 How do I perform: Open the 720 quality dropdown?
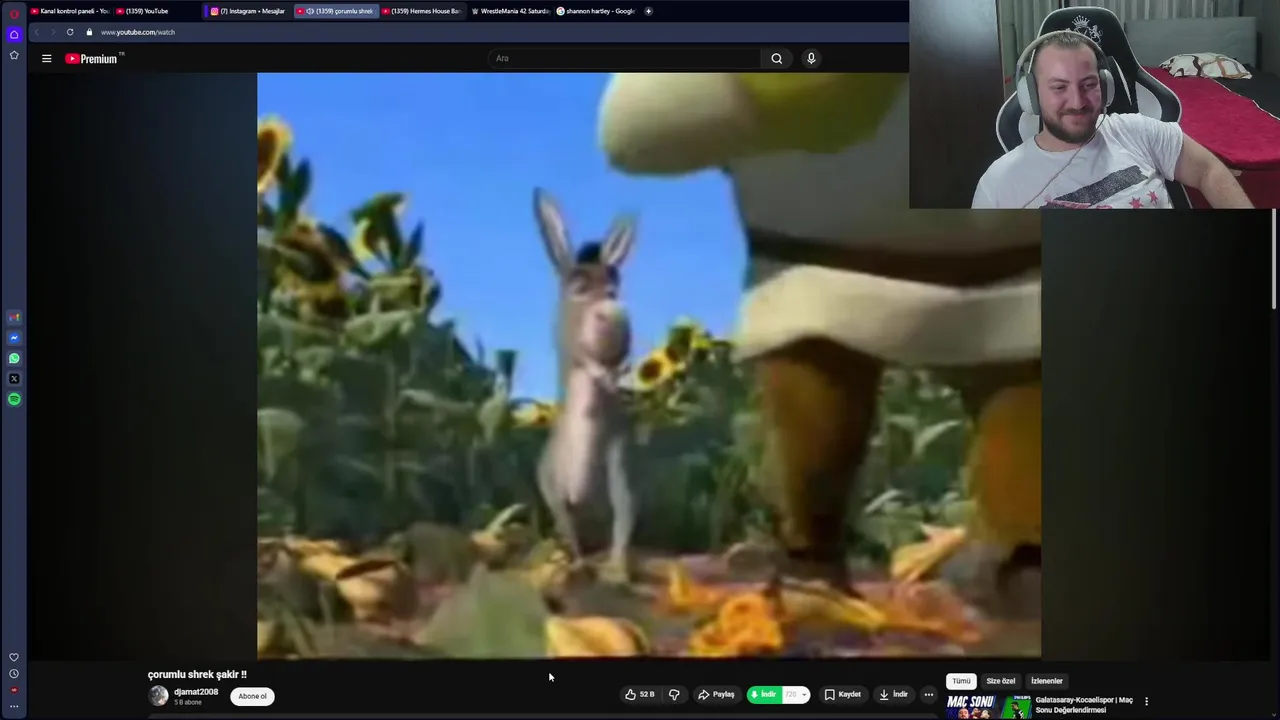[796, 694]
